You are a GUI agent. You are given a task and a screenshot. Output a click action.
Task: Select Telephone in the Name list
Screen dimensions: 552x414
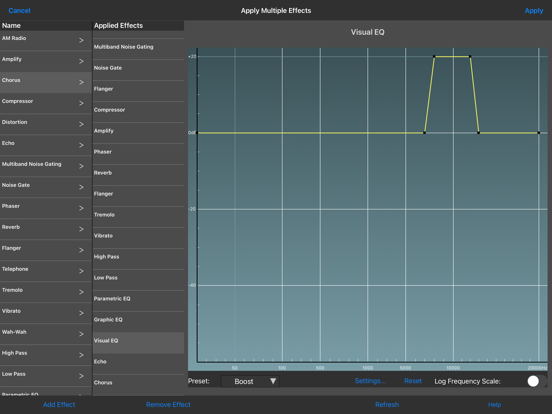(x=46, y=271)
